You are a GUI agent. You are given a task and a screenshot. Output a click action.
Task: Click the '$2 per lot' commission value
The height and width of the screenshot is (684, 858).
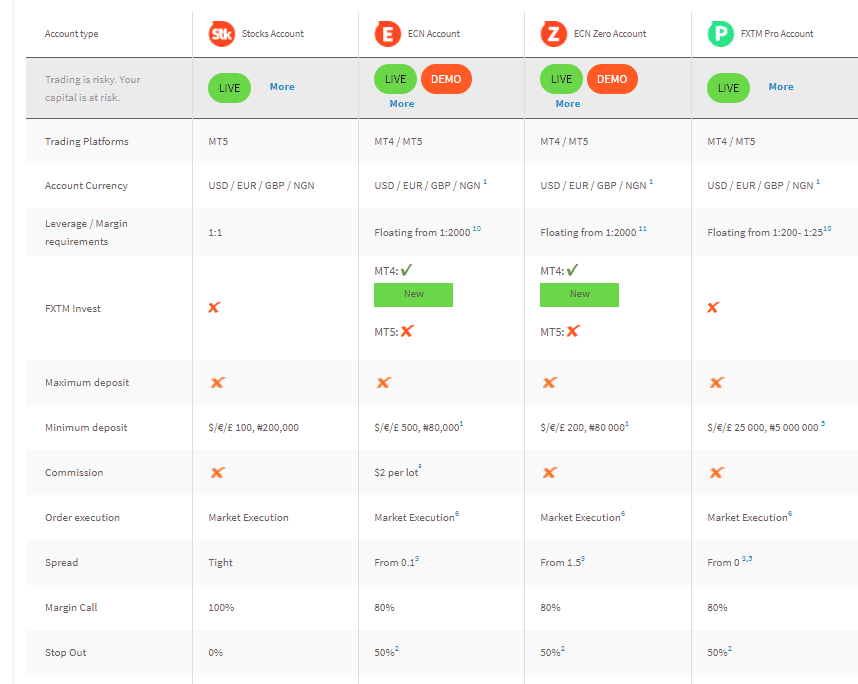tap(396, 472)
